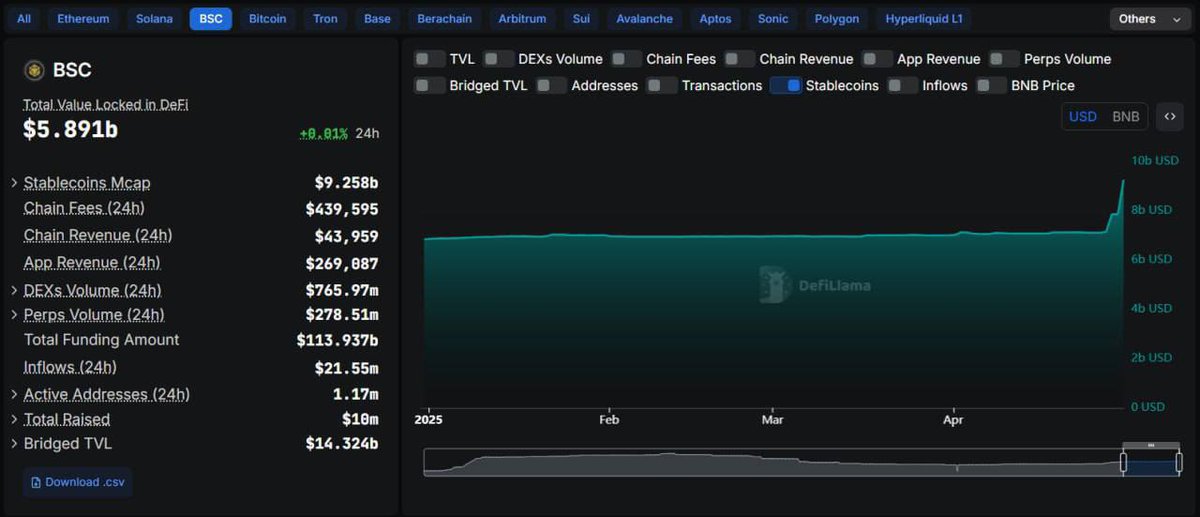This screenshot has height=517, width=1200.
Task: Click the Total Funding Amount label
Action: (x=102, y=340)
